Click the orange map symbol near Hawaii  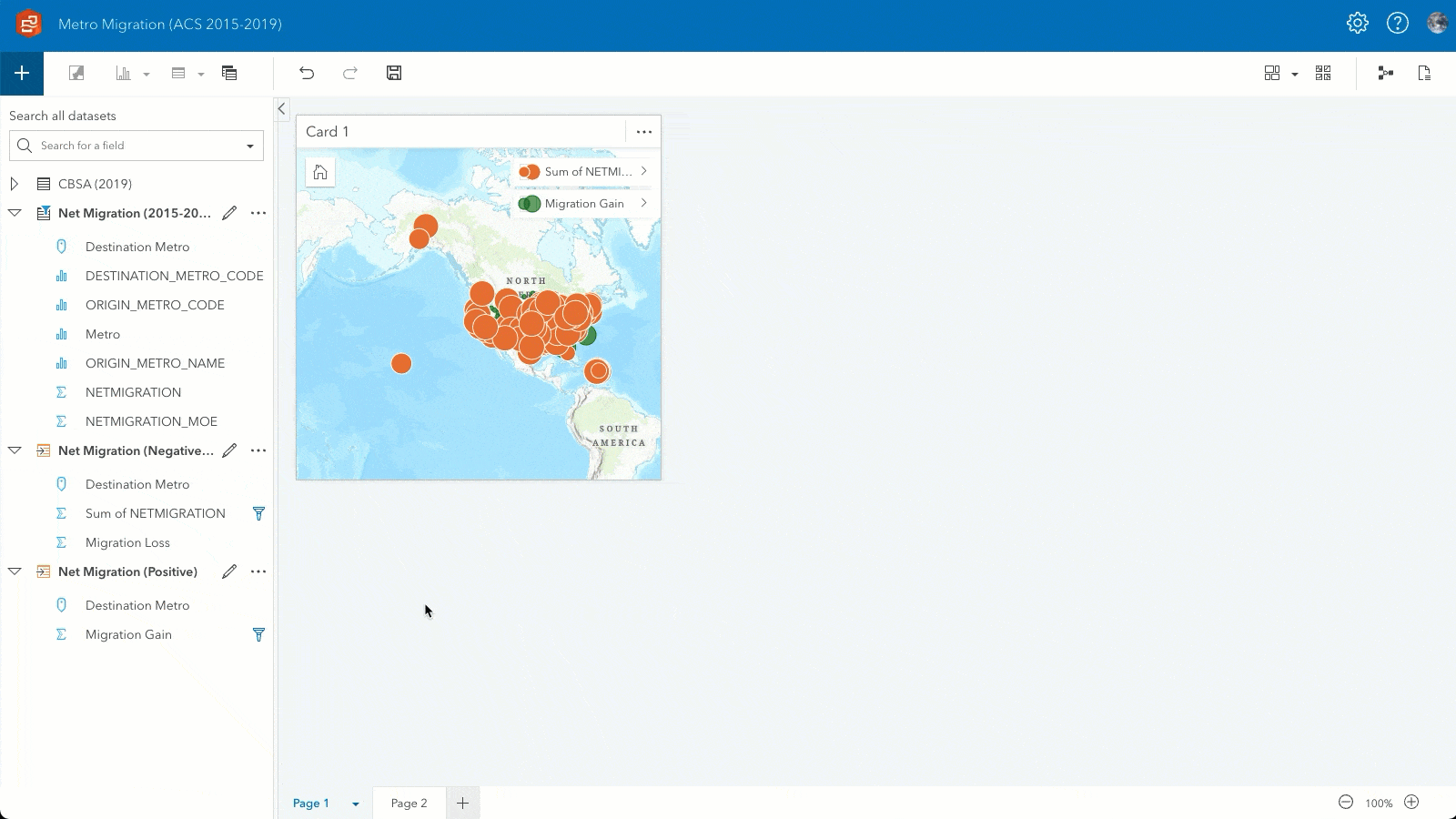tap(401, 364)
